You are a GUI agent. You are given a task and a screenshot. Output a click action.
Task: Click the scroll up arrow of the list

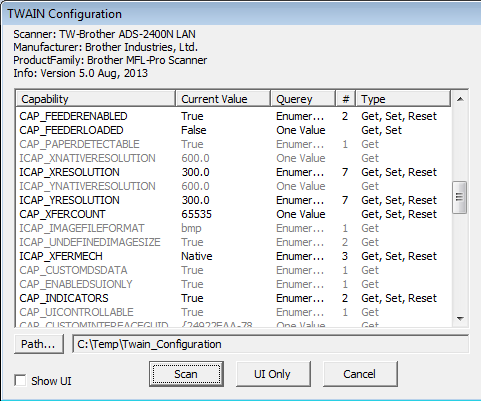point(460,99)
